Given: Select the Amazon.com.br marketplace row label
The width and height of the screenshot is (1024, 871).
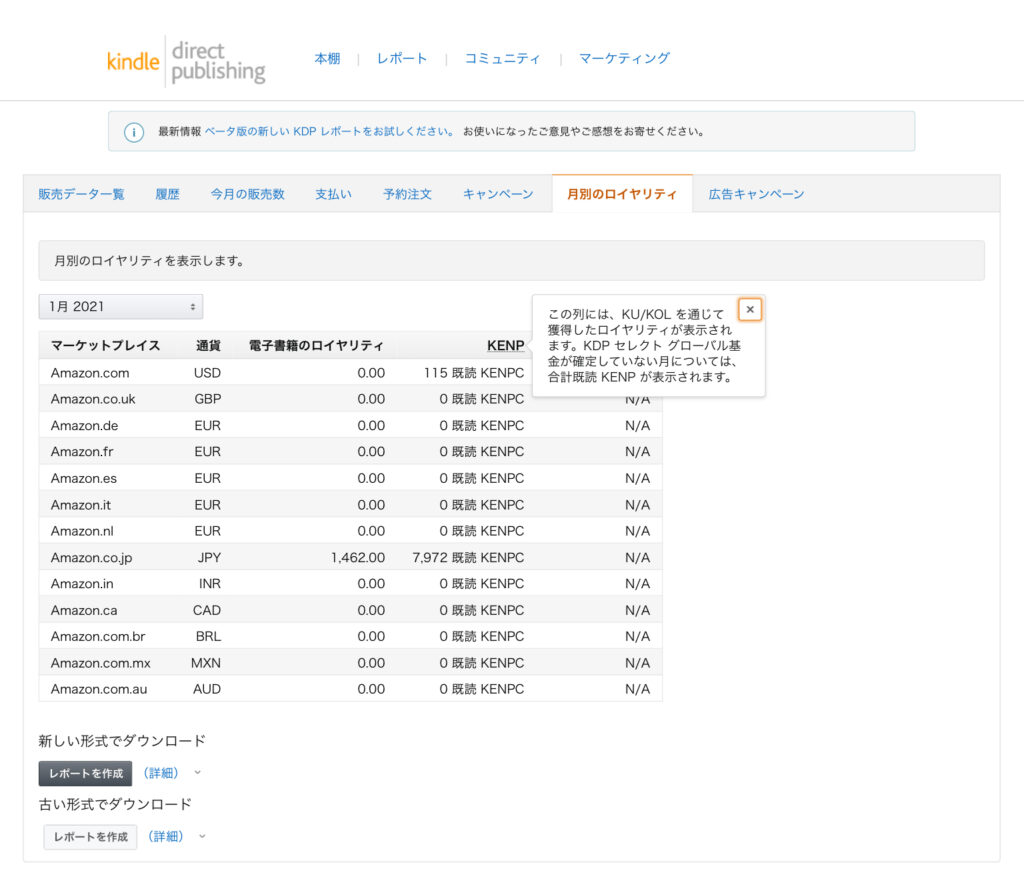Looking at the screenshot, I should pos(98,637).
